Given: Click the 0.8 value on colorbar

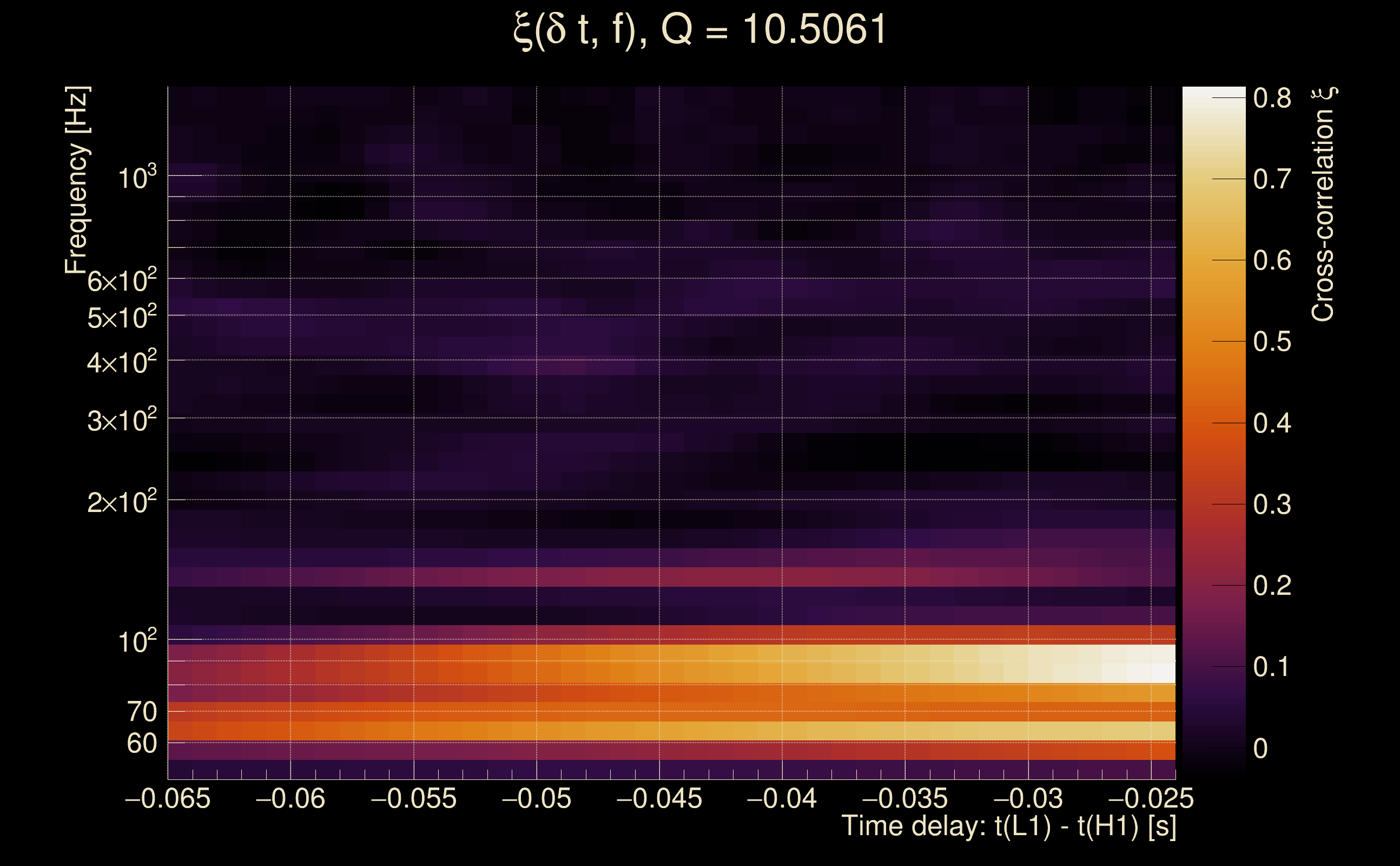Looking at the screenshot, I should click(1272, 99).
